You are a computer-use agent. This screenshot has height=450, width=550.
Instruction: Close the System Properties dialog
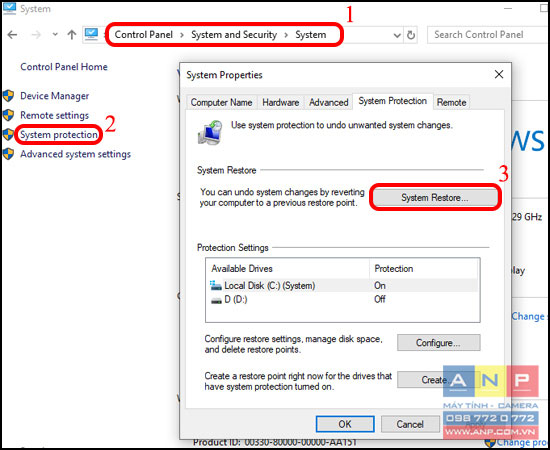point(499,74)
